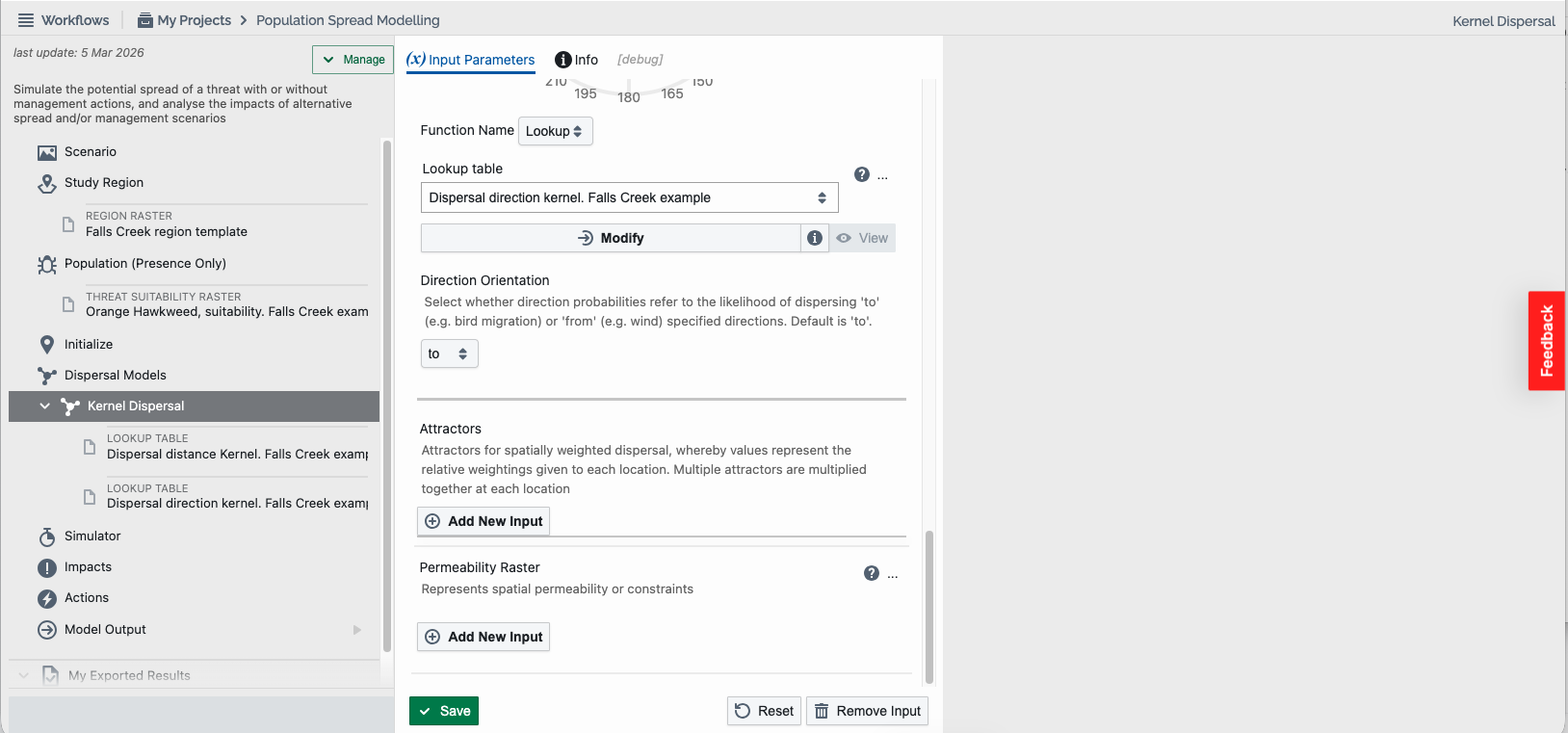Open the Workflows hamburger menu icon
1568x733 pixels.
pos(26,20)
